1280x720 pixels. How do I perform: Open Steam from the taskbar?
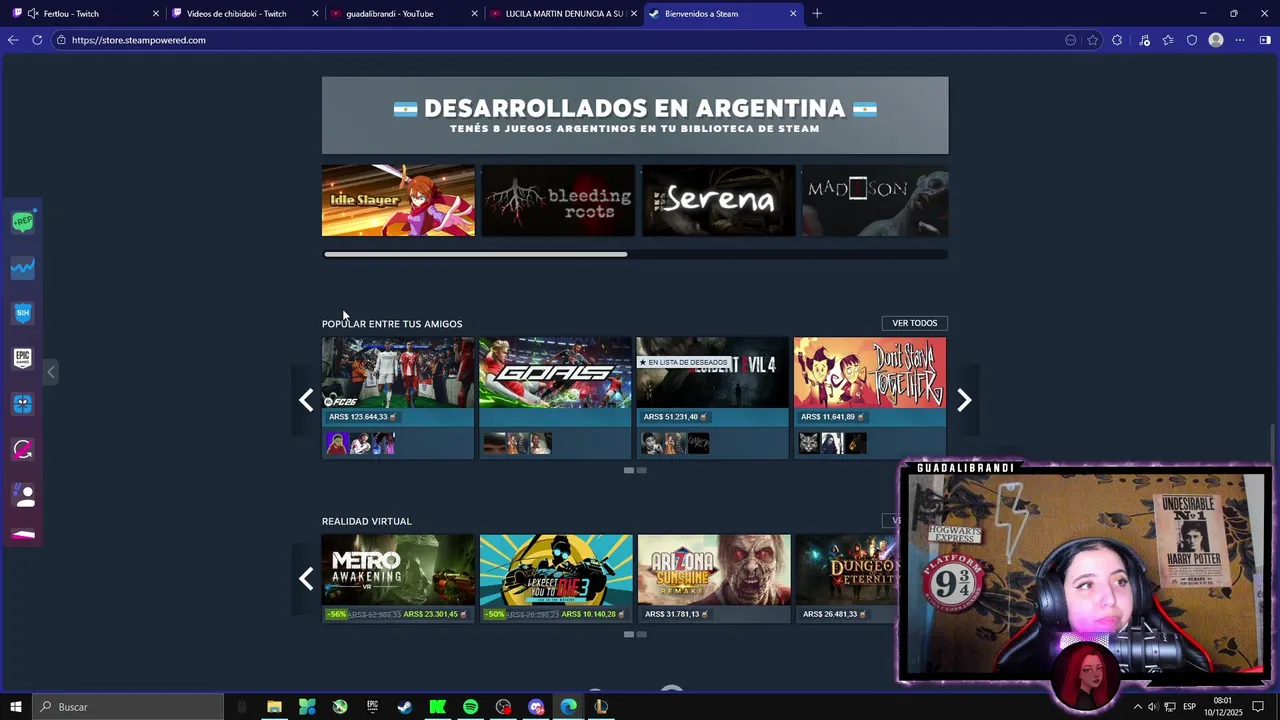click(x=405, y=707)
